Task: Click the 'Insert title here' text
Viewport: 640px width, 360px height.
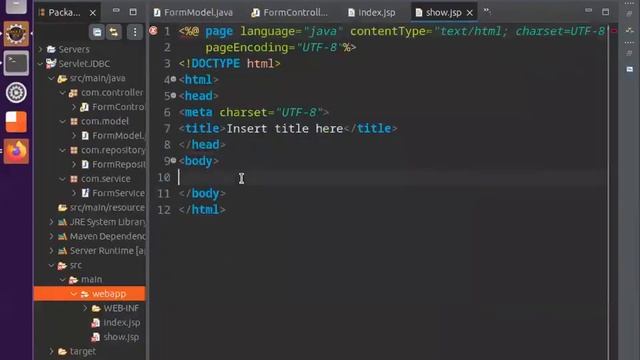Action: coord(285,129)
